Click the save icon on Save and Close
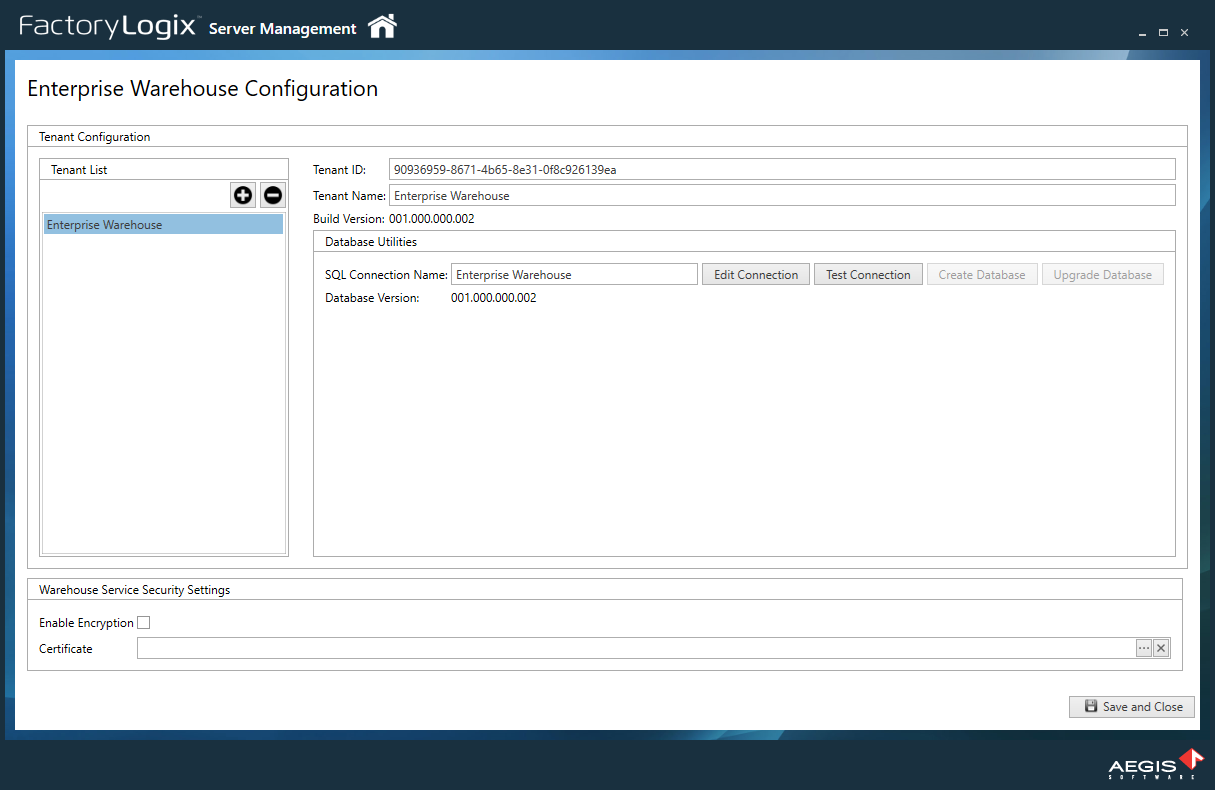This screenshot has width=1215, height=790. (x=1089, y=706)
